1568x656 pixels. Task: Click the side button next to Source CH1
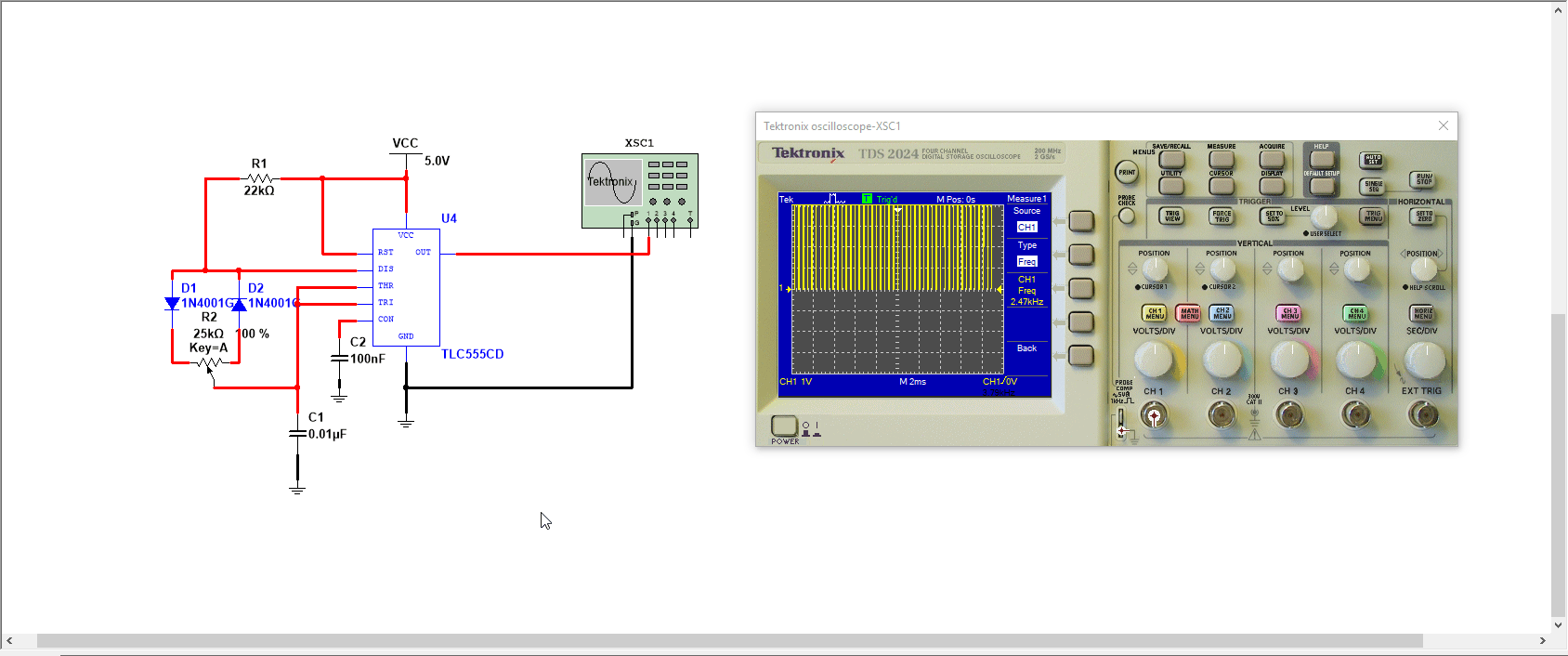pyautogui.click(x=1081, y=221)
